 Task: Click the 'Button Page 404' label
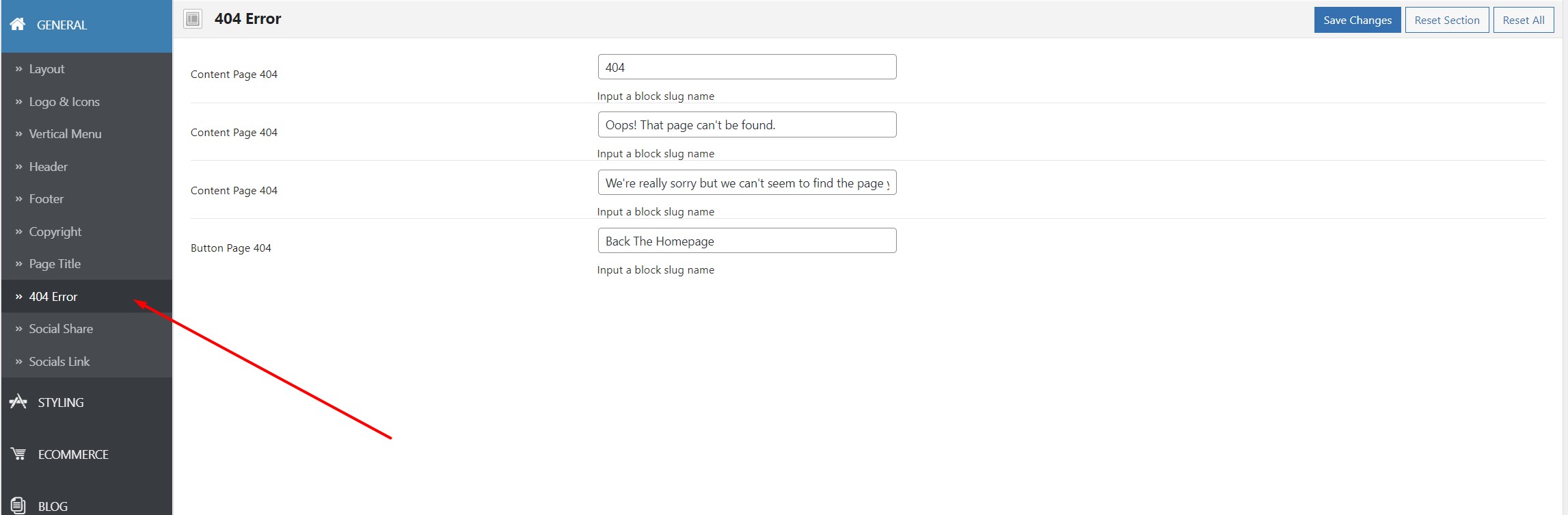pyautogui.click(x=231, y=248)
